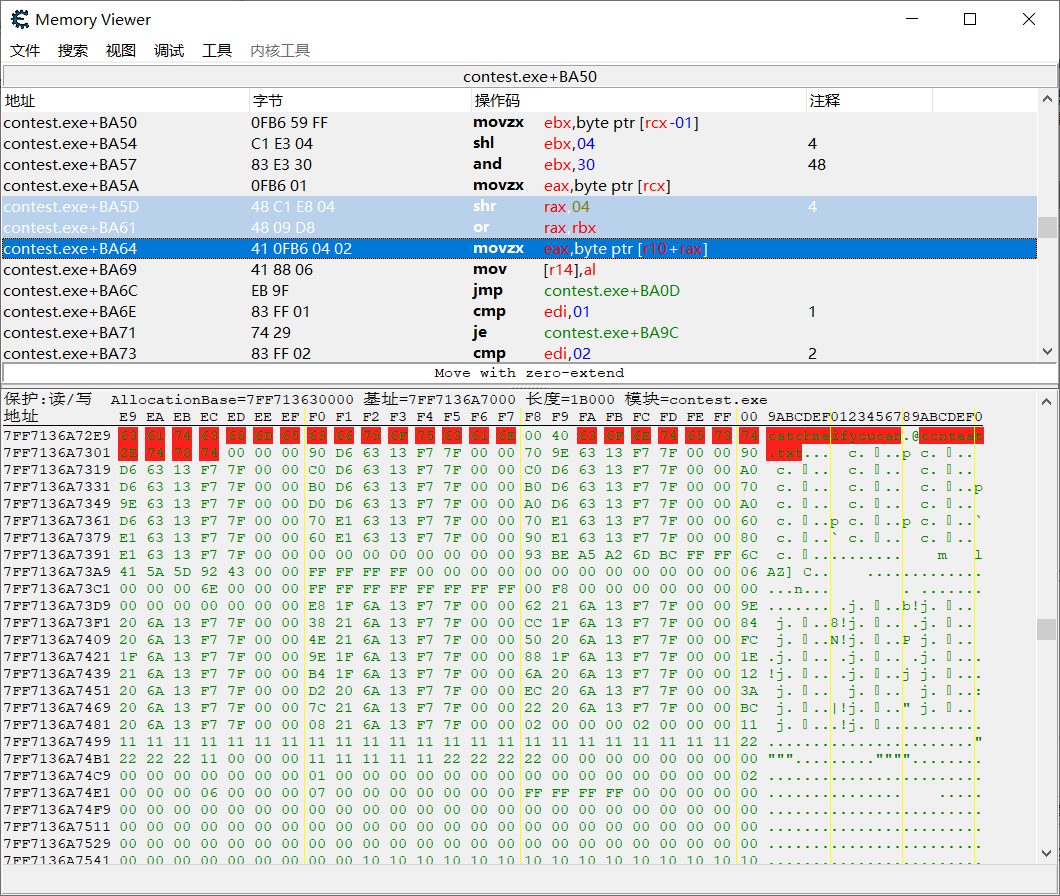
Task: Click the hex address 7FF7136A7301
Action: (57, 453)
